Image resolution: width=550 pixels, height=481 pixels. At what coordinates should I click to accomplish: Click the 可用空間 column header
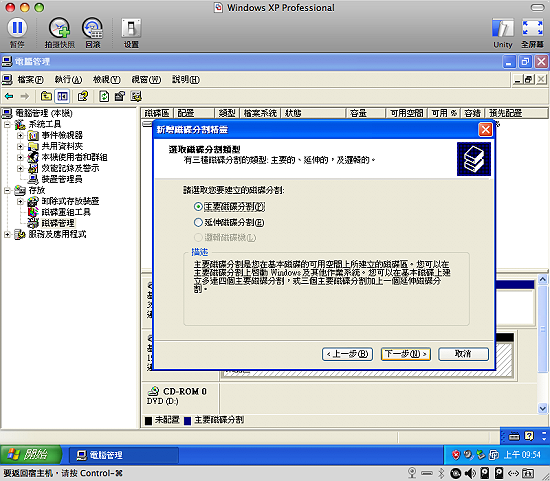[407, 113]
